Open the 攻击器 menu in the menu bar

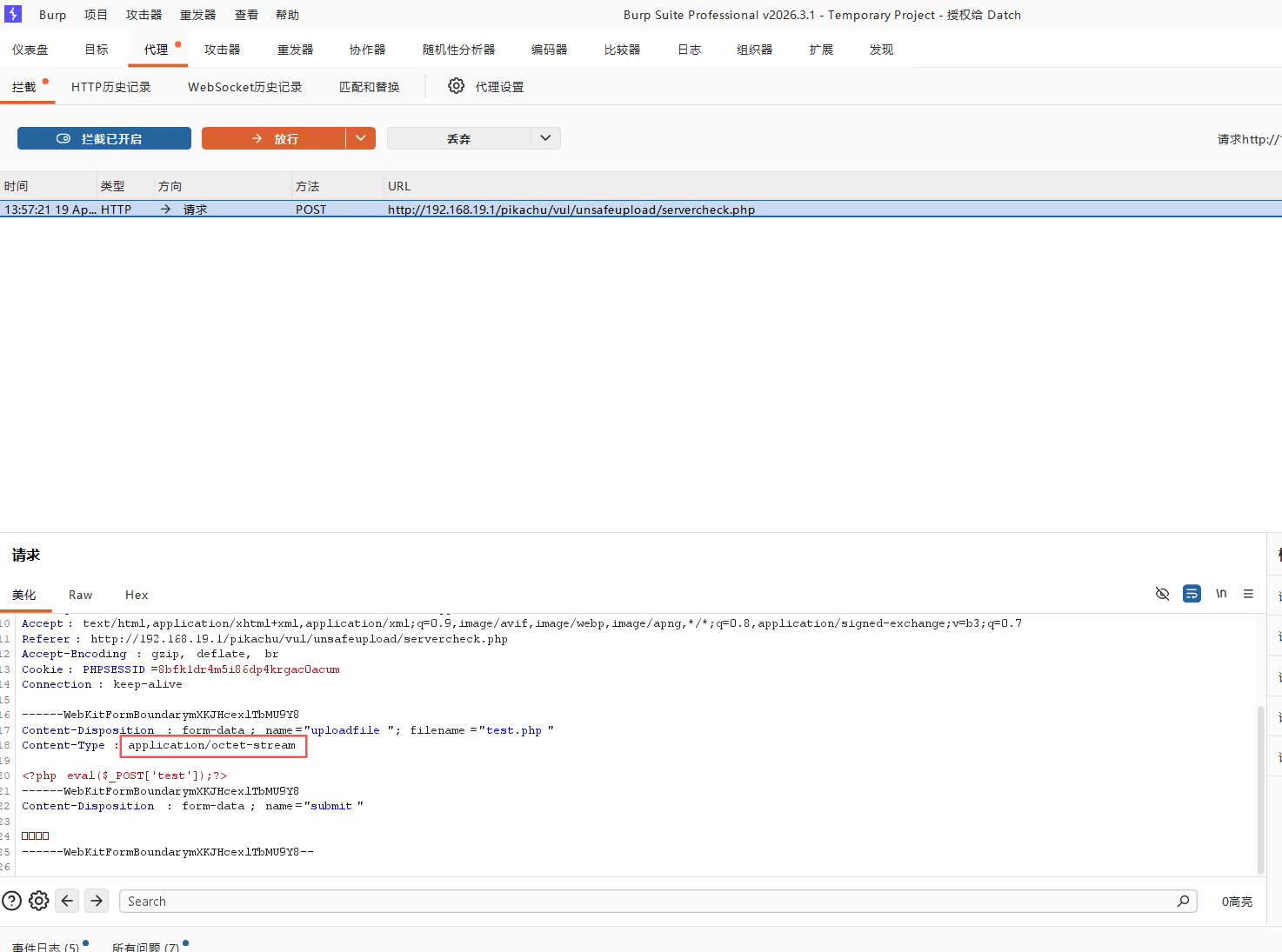click(x=144, y=15)
